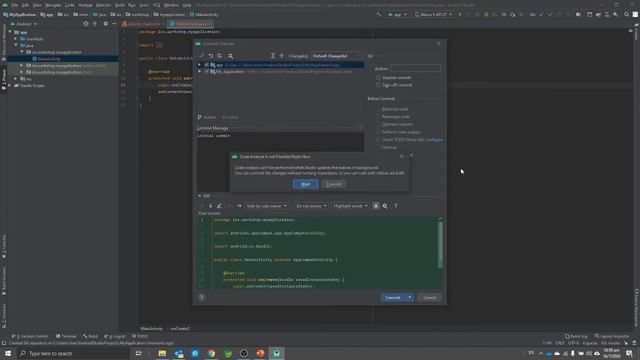Click the Expand All icon in the commit dialog toolbar

[x=273, y=56]
